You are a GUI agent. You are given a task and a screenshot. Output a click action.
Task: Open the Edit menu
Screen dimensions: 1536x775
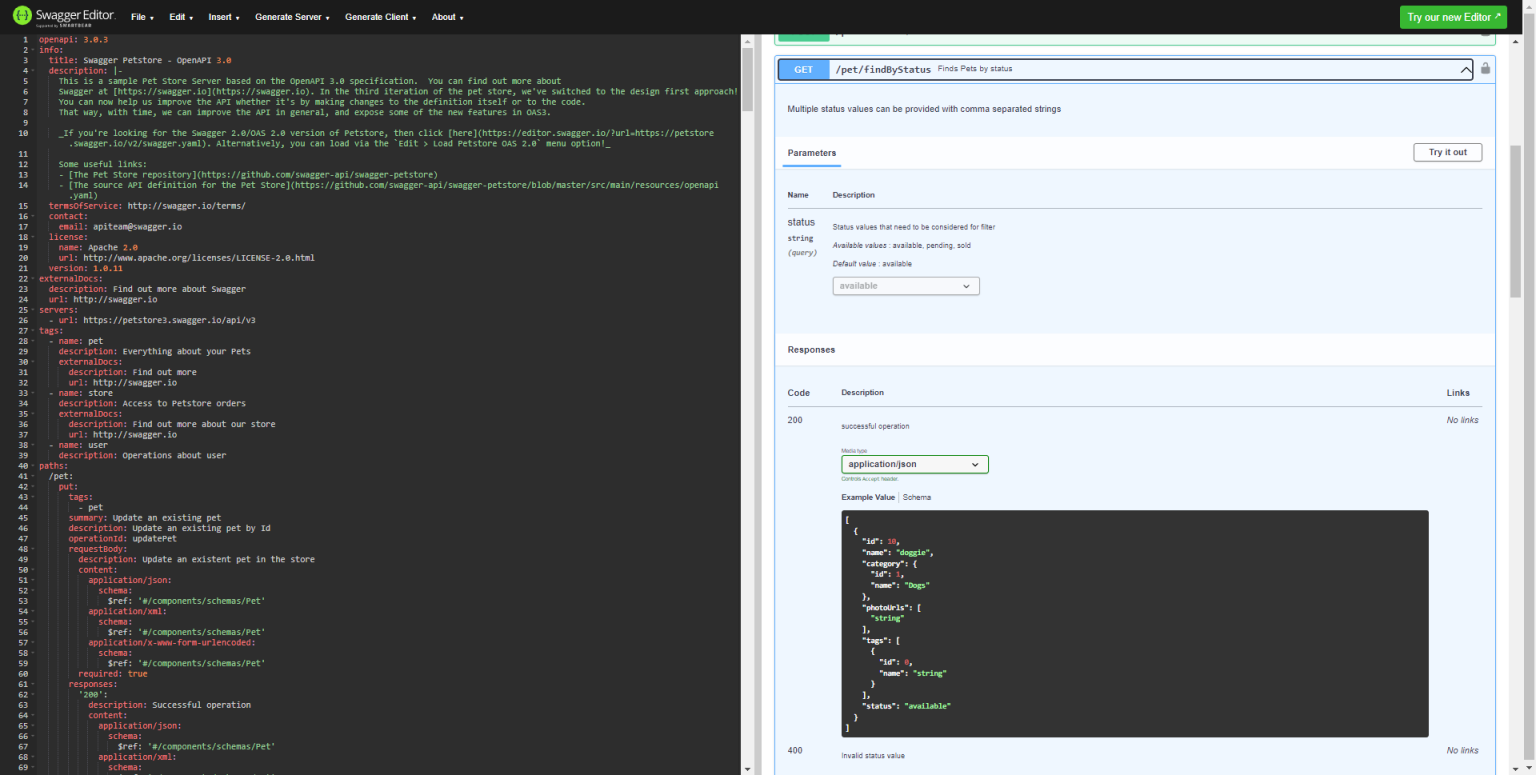click(180, 17)
